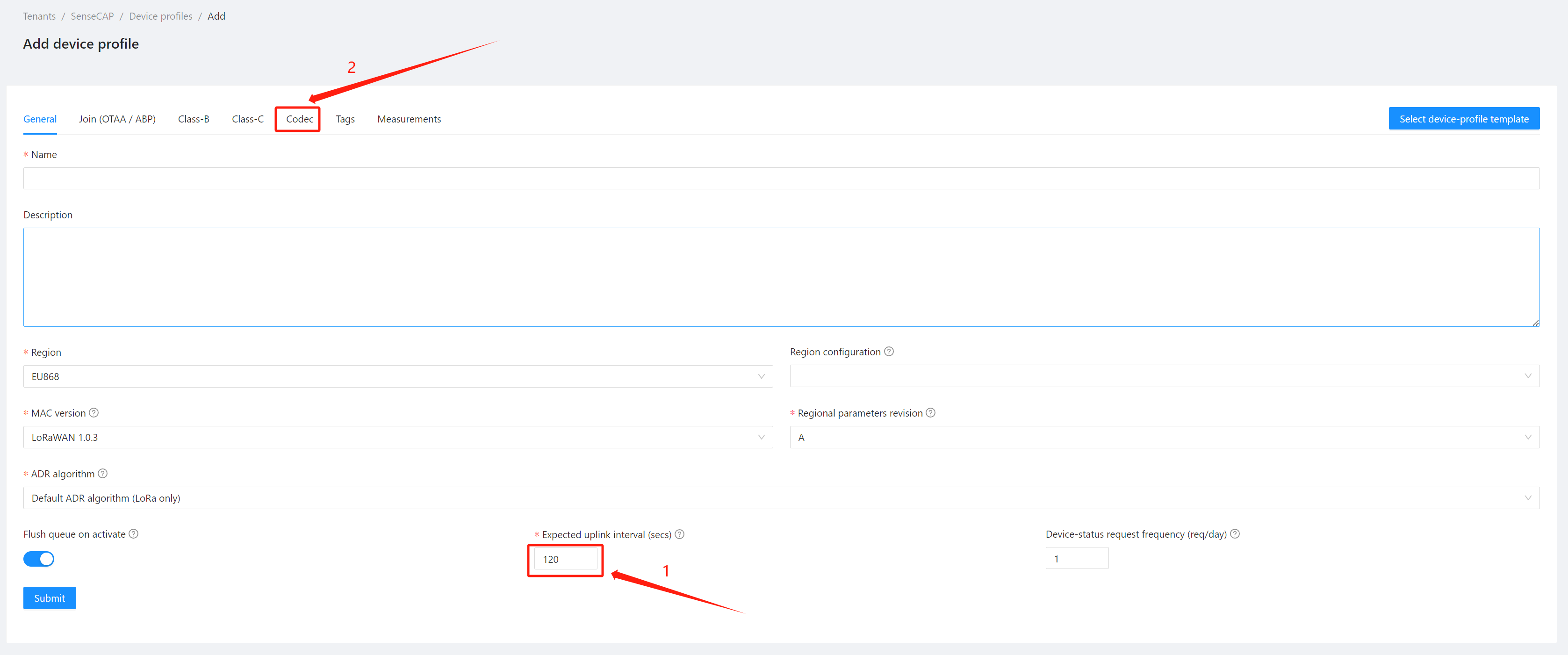The image size is (1568, 655).
Task: Click the Add breadcrumb item
Action: pos(216,16)
